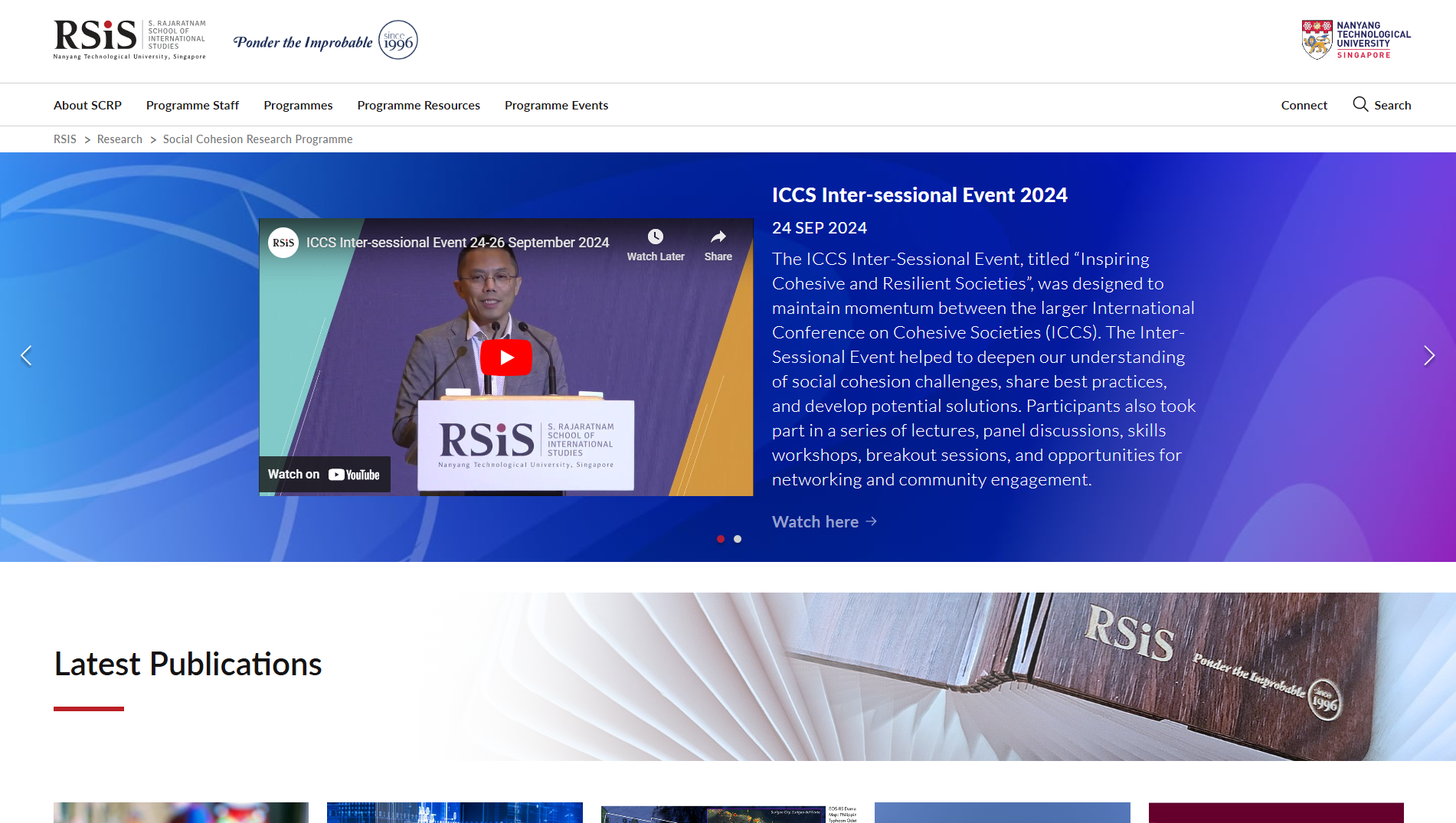This screenshot has height=823, width=1456.
Task: Navigate to Research breadcrumb link
Action: point(119,139)
